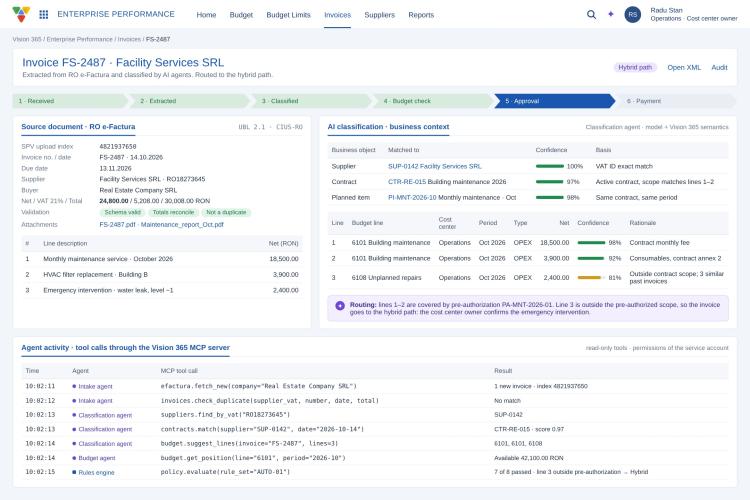Open planned item PI-MNT-2026-10 link

pyautogui.click(x=412, y=198)
